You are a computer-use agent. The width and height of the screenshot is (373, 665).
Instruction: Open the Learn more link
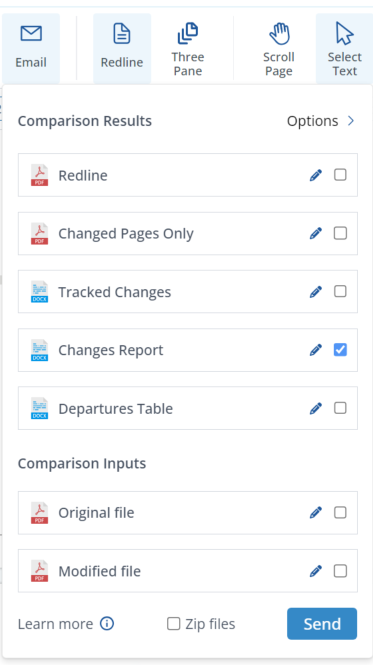coord(55,624)
